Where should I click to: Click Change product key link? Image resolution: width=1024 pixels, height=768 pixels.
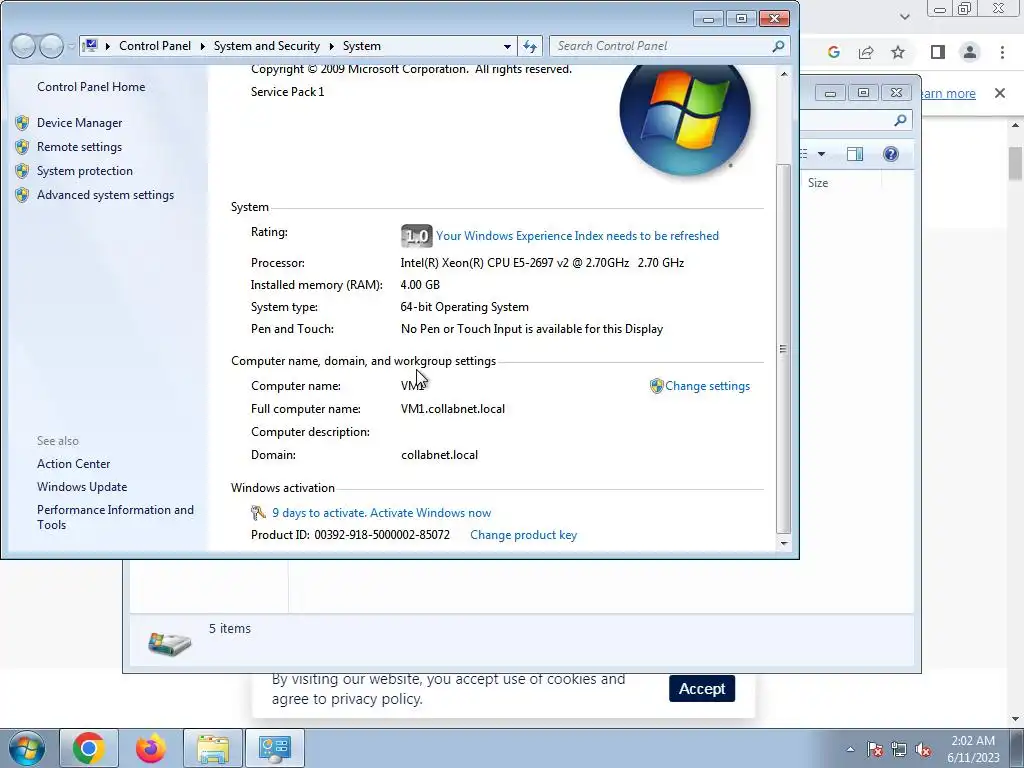pyautogui.click(x=523, y=535)
